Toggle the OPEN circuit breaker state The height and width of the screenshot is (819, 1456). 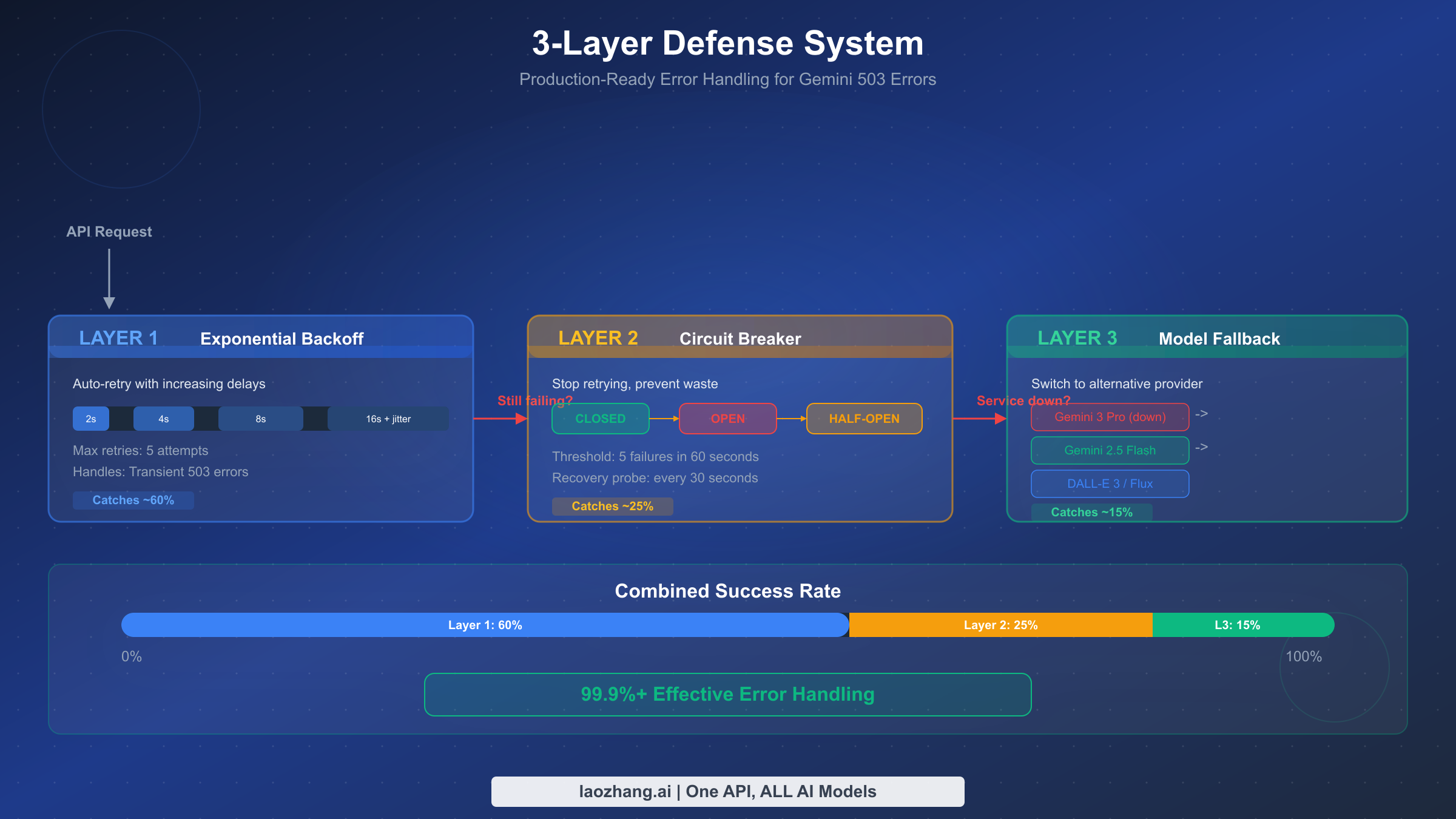[727, 418]
